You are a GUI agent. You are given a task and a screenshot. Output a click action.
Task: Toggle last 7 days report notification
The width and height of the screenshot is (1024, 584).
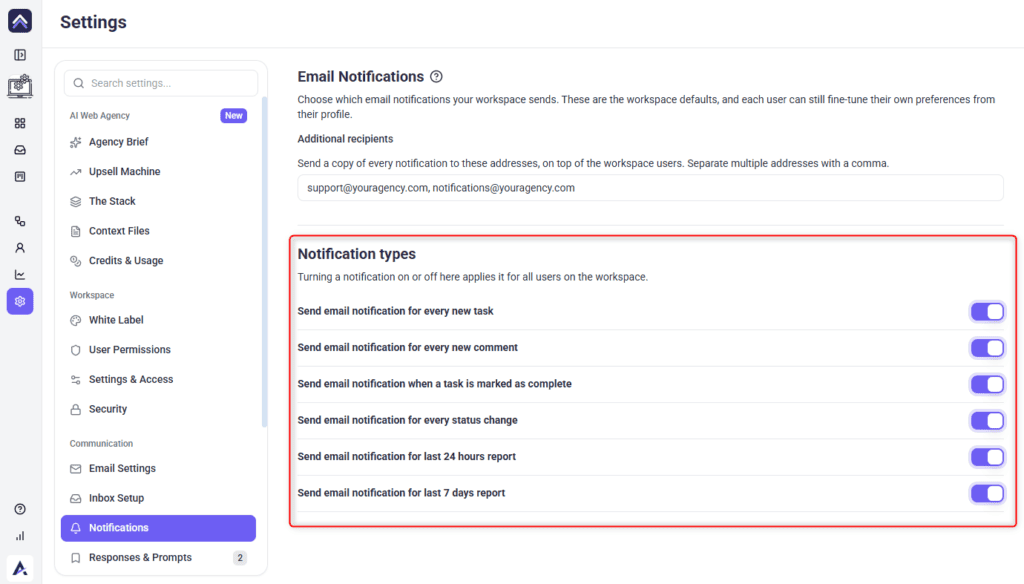click(x=987, y=493)
